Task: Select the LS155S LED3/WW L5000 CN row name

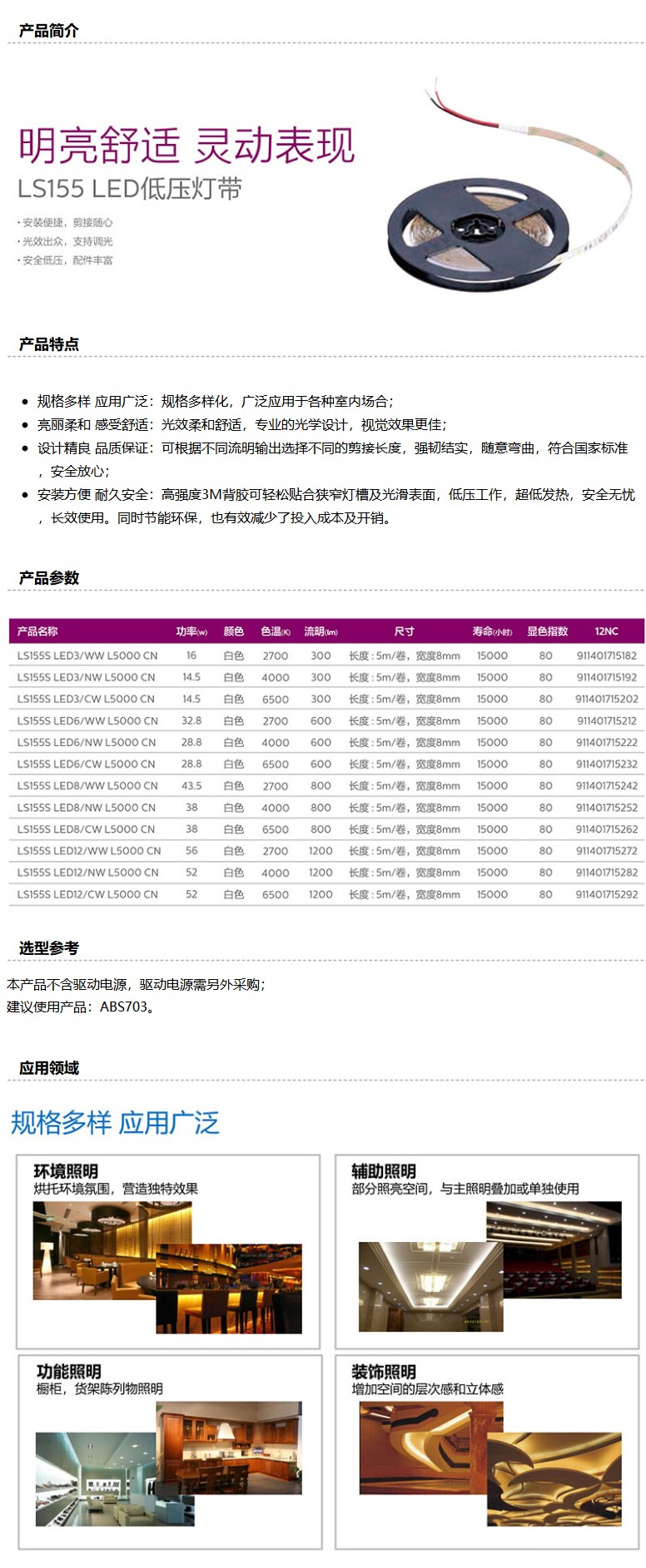Action: (x=87, y=655)
